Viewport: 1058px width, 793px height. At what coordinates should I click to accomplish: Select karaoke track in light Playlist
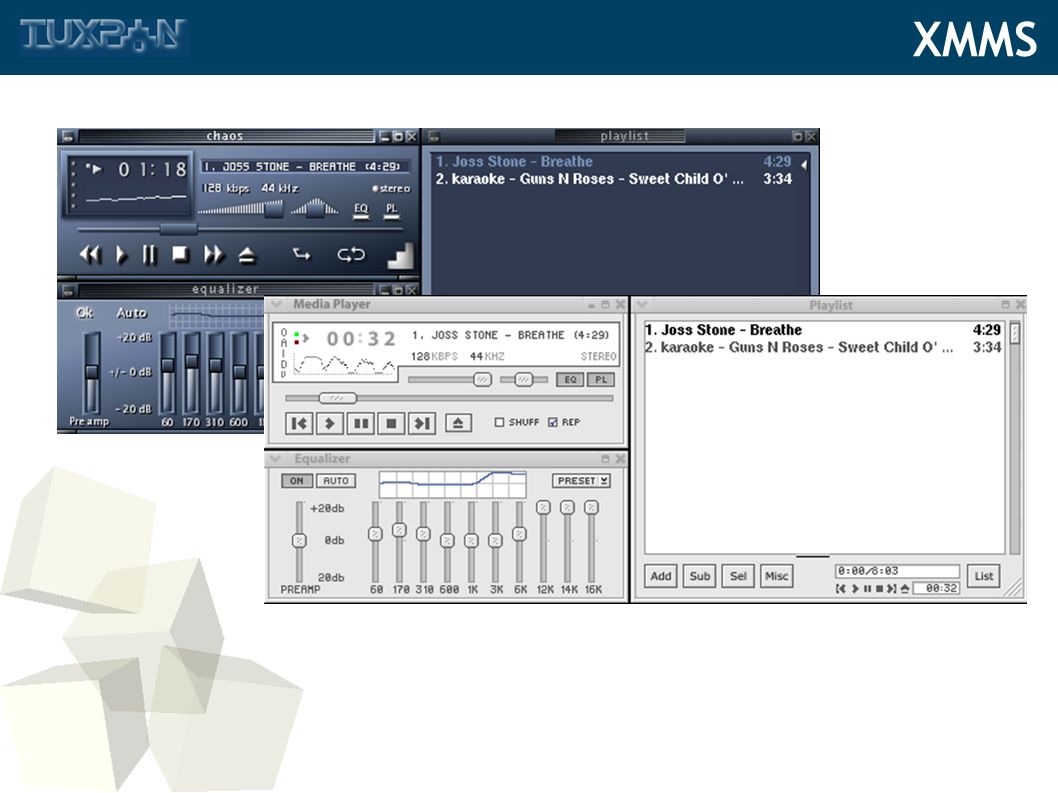pyautogui.click(x=823, y=348)
